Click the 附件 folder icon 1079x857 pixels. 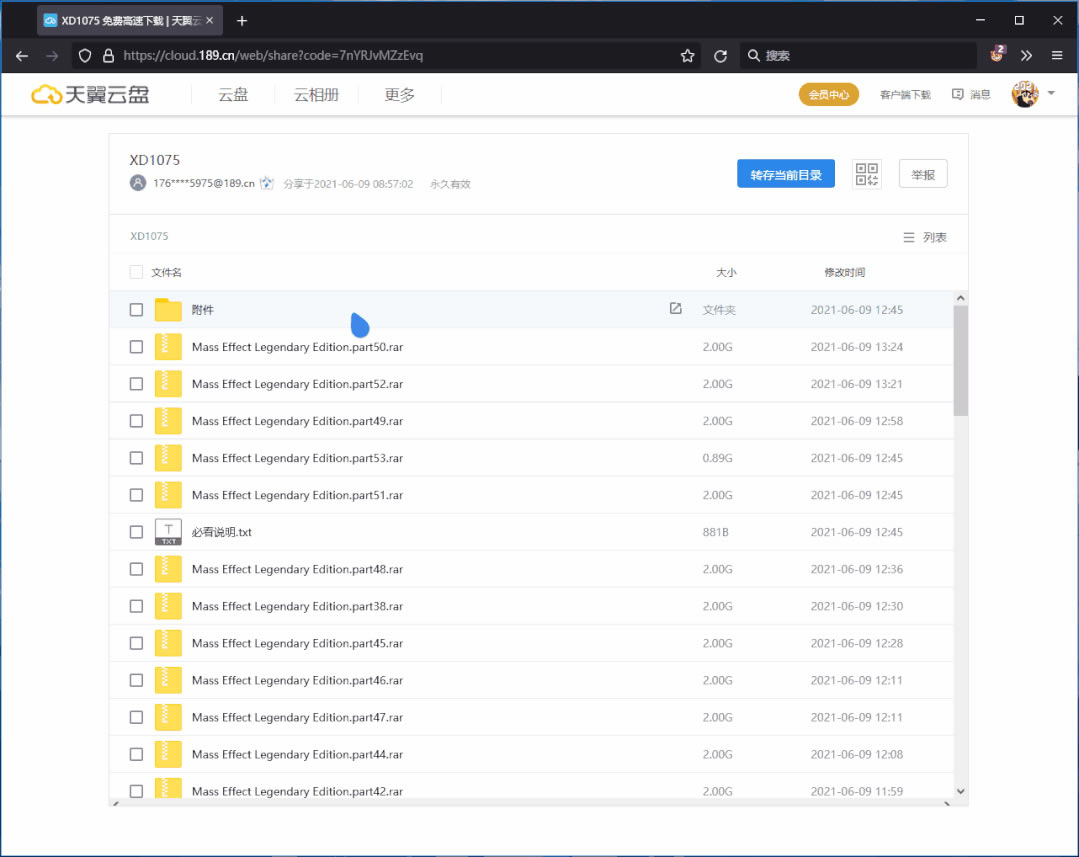tap(168, 310)
